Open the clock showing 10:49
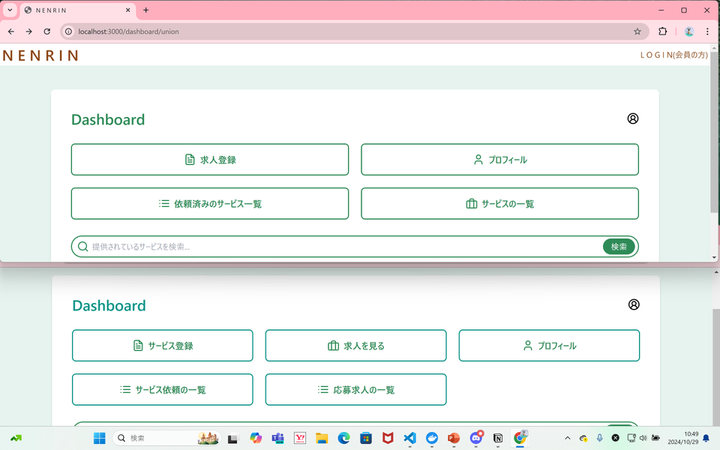 683,438
